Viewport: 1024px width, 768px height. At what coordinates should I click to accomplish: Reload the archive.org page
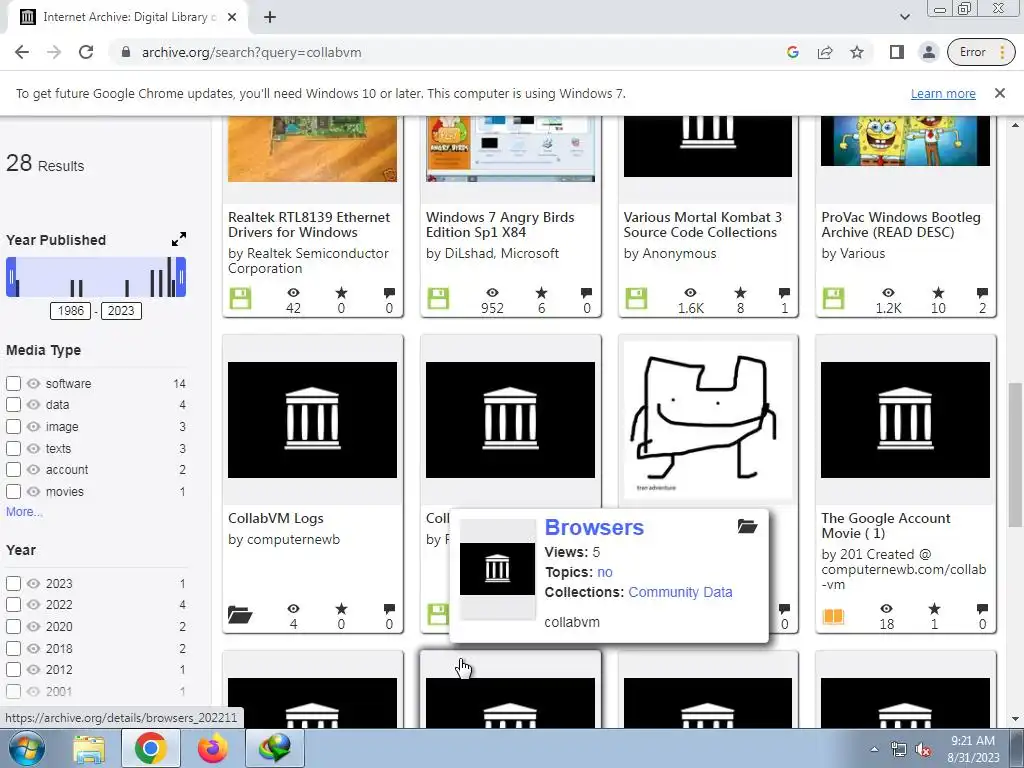coord(86,52)
